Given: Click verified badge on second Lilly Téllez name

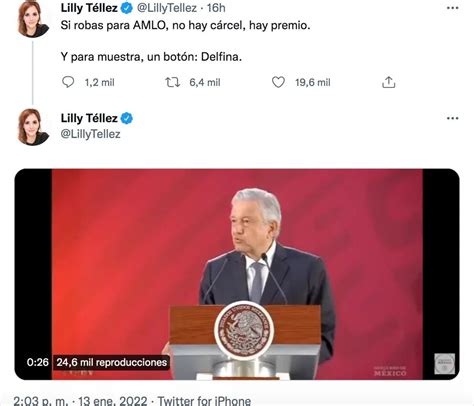Looking at the screenshot, I should pyautogui.click(x=127, y=118).
